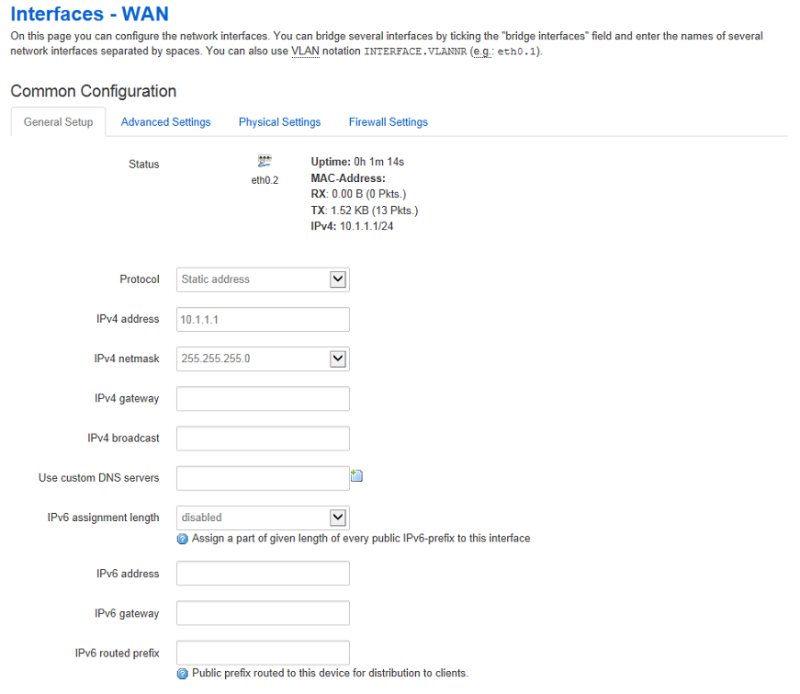Switch to the Advanced Settings tab
800x694 pixels.
pyautogui.click(x=165, y=122)
